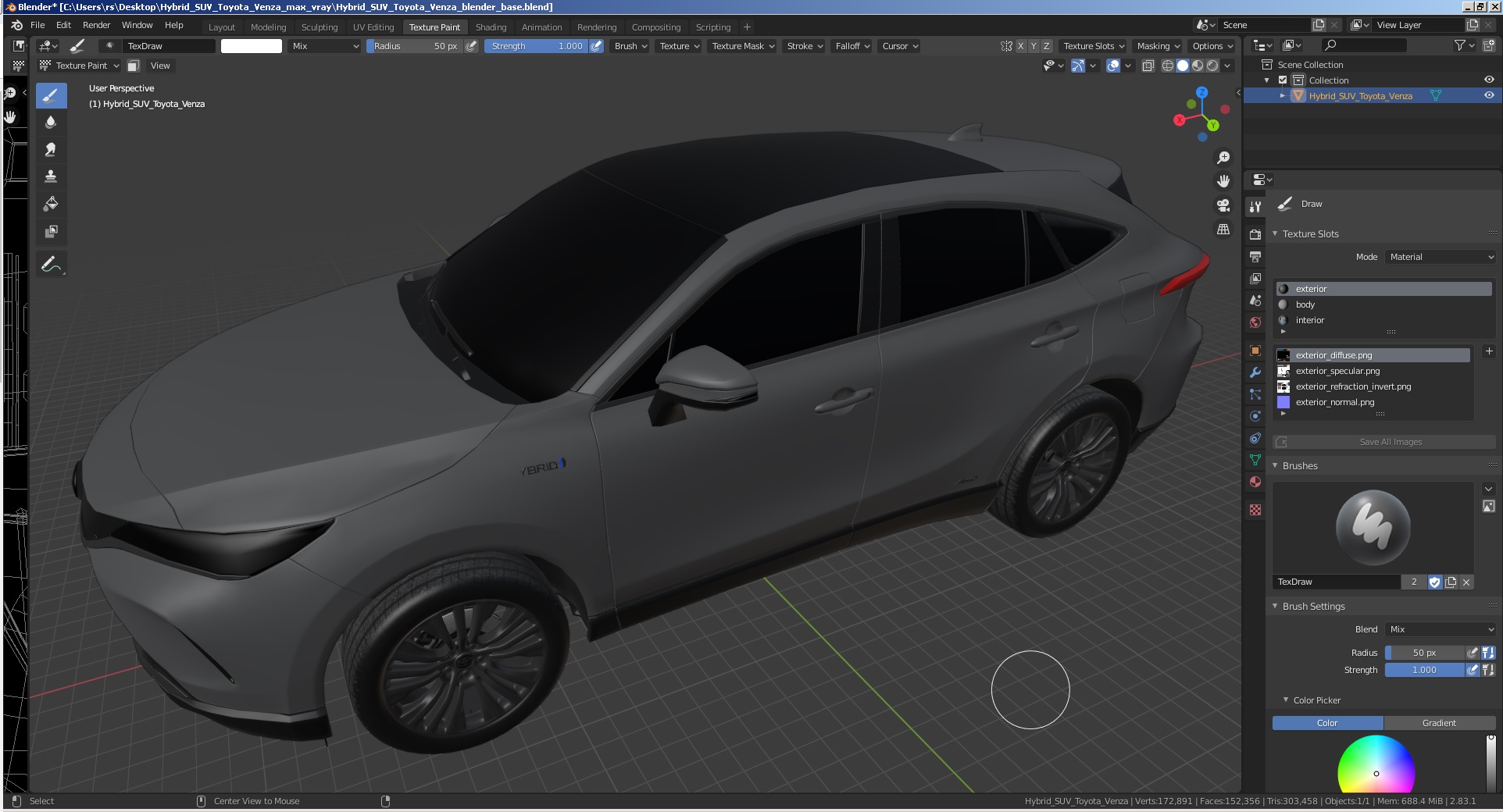Click the Save All Images button
Viewport: 1503px width, 812px height.
tap(1384, 442)
